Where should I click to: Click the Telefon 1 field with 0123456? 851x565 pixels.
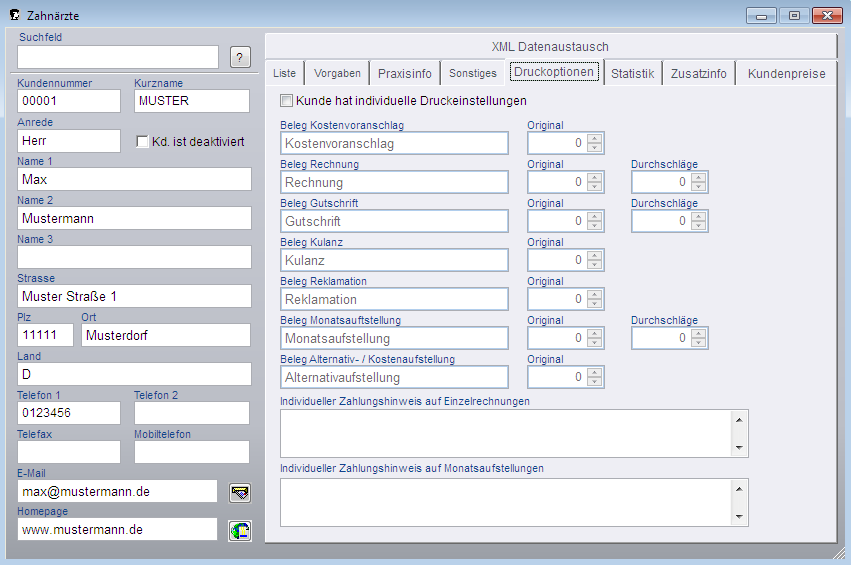(69, 413)
